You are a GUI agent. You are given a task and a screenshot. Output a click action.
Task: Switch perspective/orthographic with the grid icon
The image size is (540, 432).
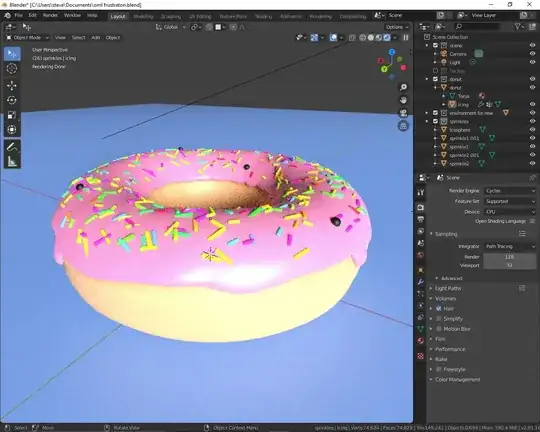point(403,126)
